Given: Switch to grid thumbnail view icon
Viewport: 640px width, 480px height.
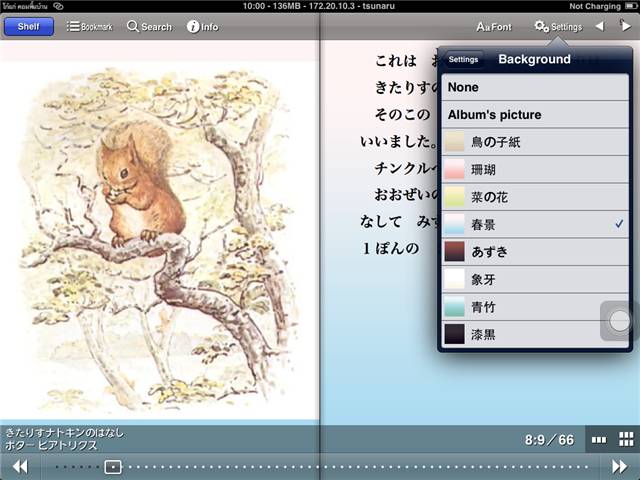Looking at the screenshot, I should 626,440.
